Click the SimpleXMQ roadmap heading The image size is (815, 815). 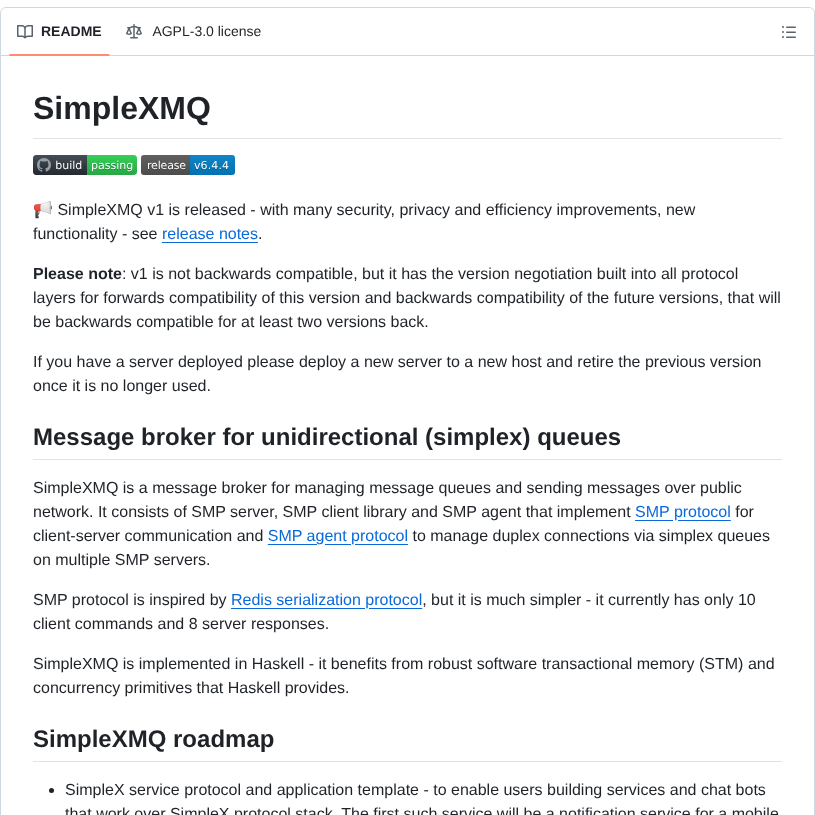coord(153,739)
